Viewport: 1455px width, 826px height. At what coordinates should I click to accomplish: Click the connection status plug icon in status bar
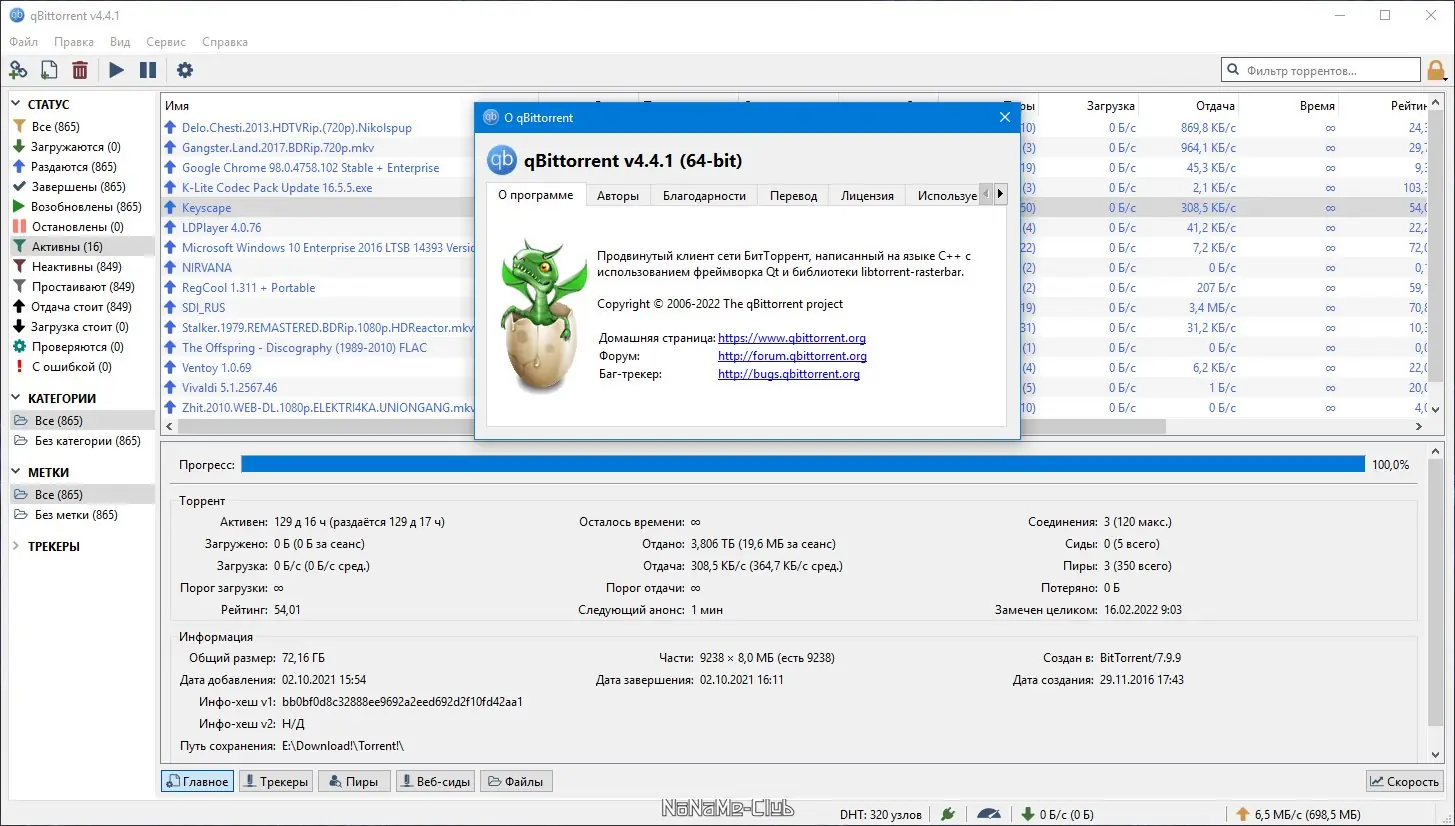coord(948,813)
